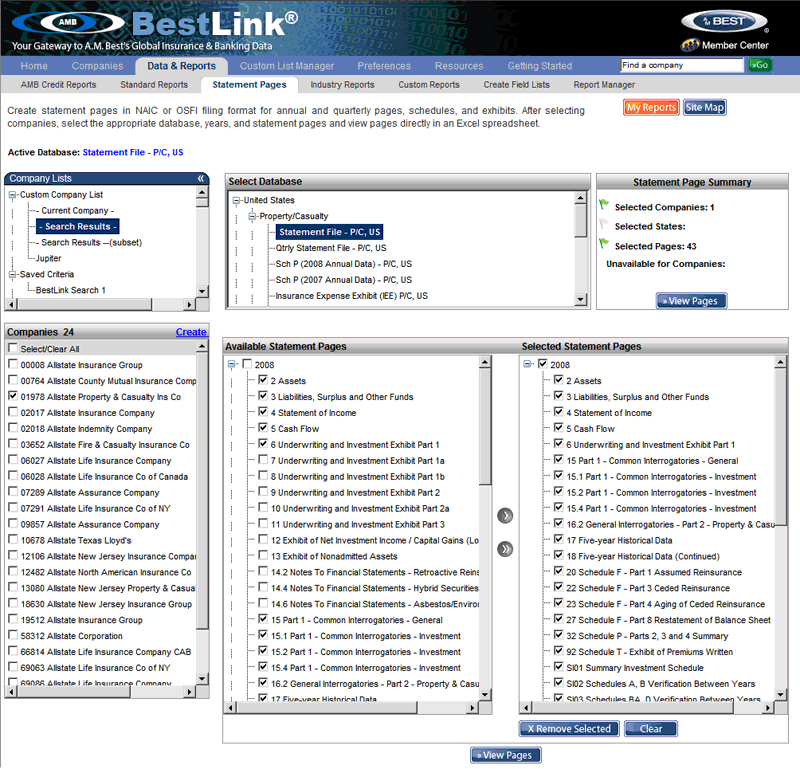Check 58312 Allstate Corporation checkbox
This screenshot has height=769, width=800.
[x=13, y=635]
